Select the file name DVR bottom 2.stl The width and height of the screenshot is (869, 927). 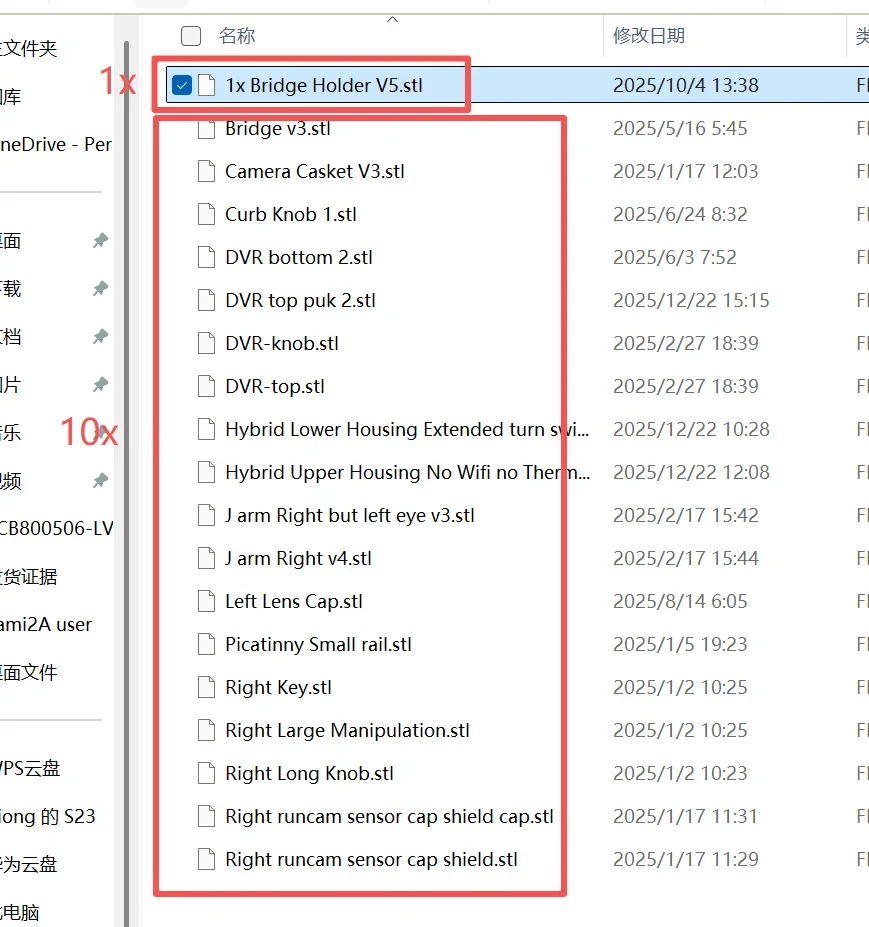299,257
